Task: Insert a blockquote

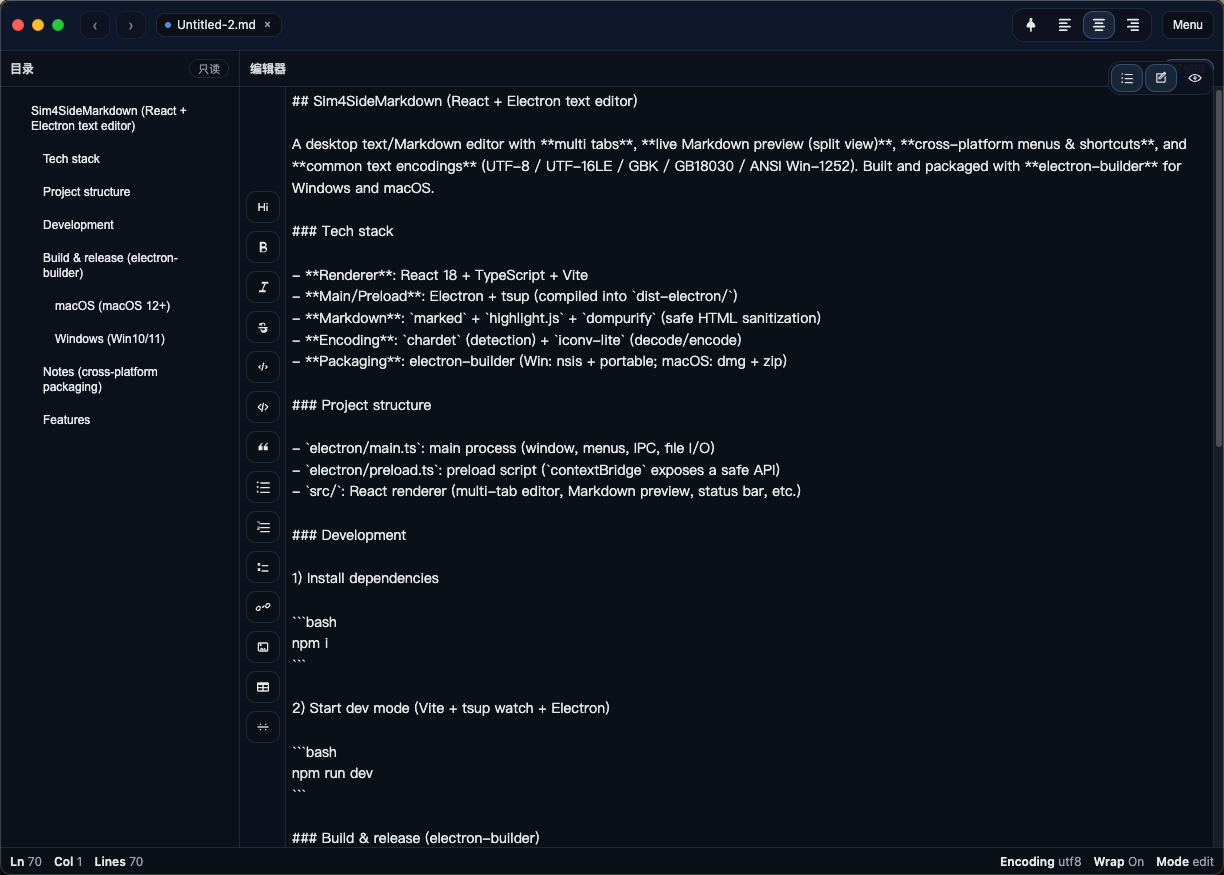Action: click(263, 447)
